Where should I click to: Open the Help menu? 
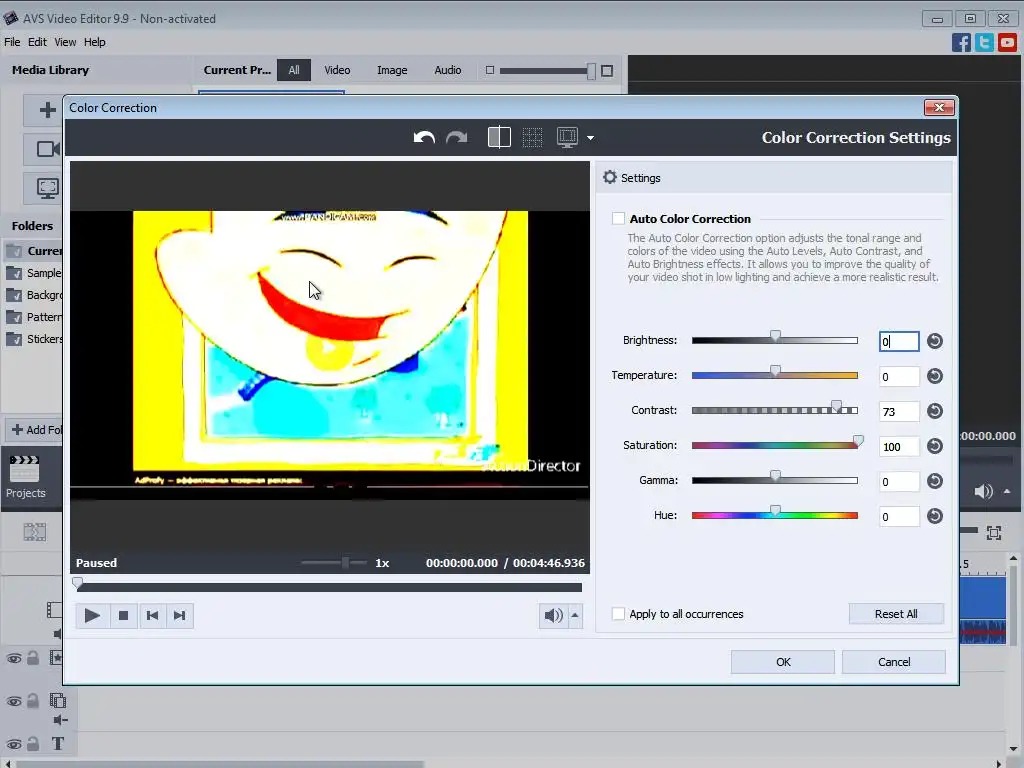pyautogui.click(x=95, y=42)
